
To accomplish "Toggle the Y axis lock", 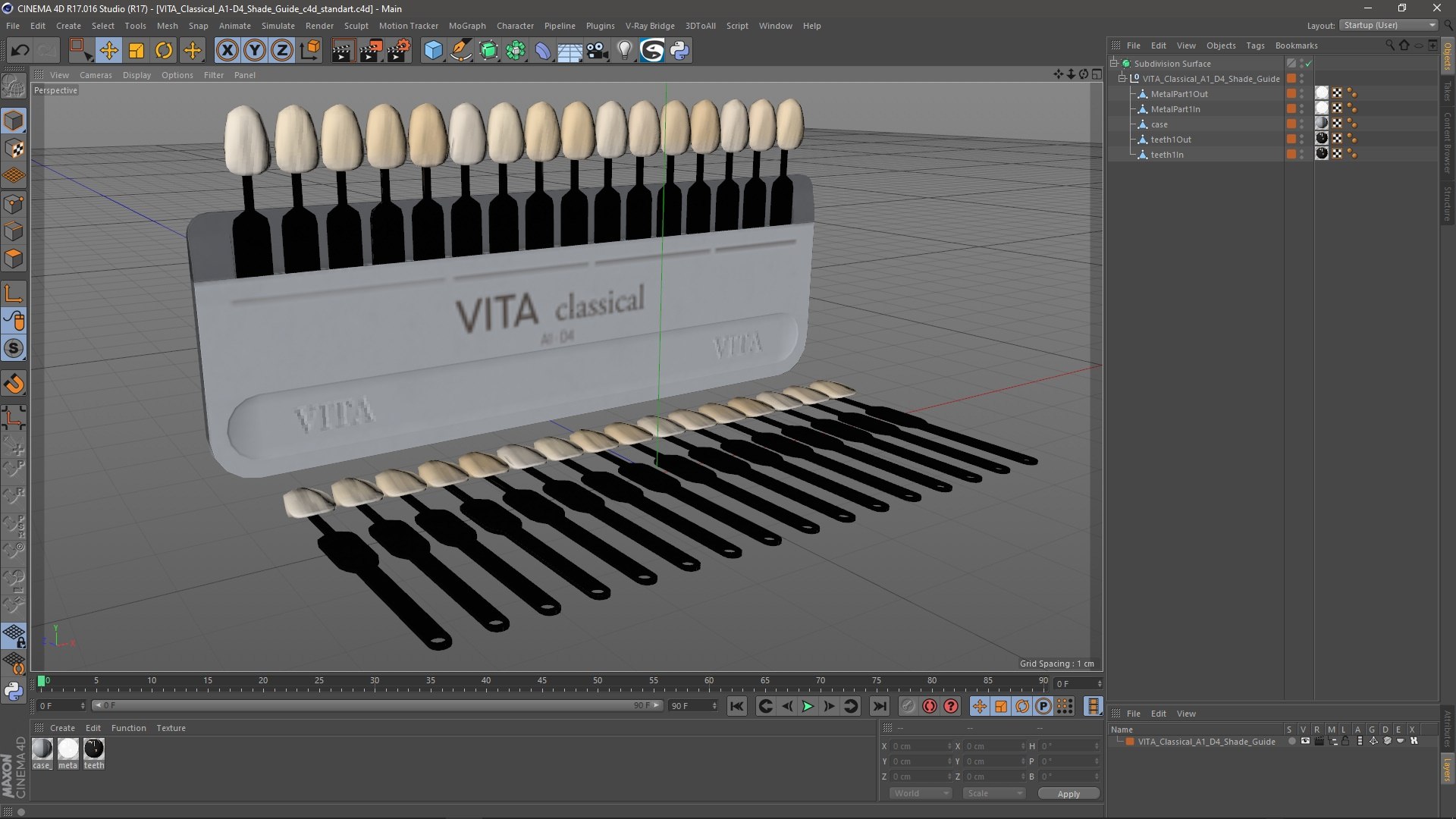I will [255, 51].
